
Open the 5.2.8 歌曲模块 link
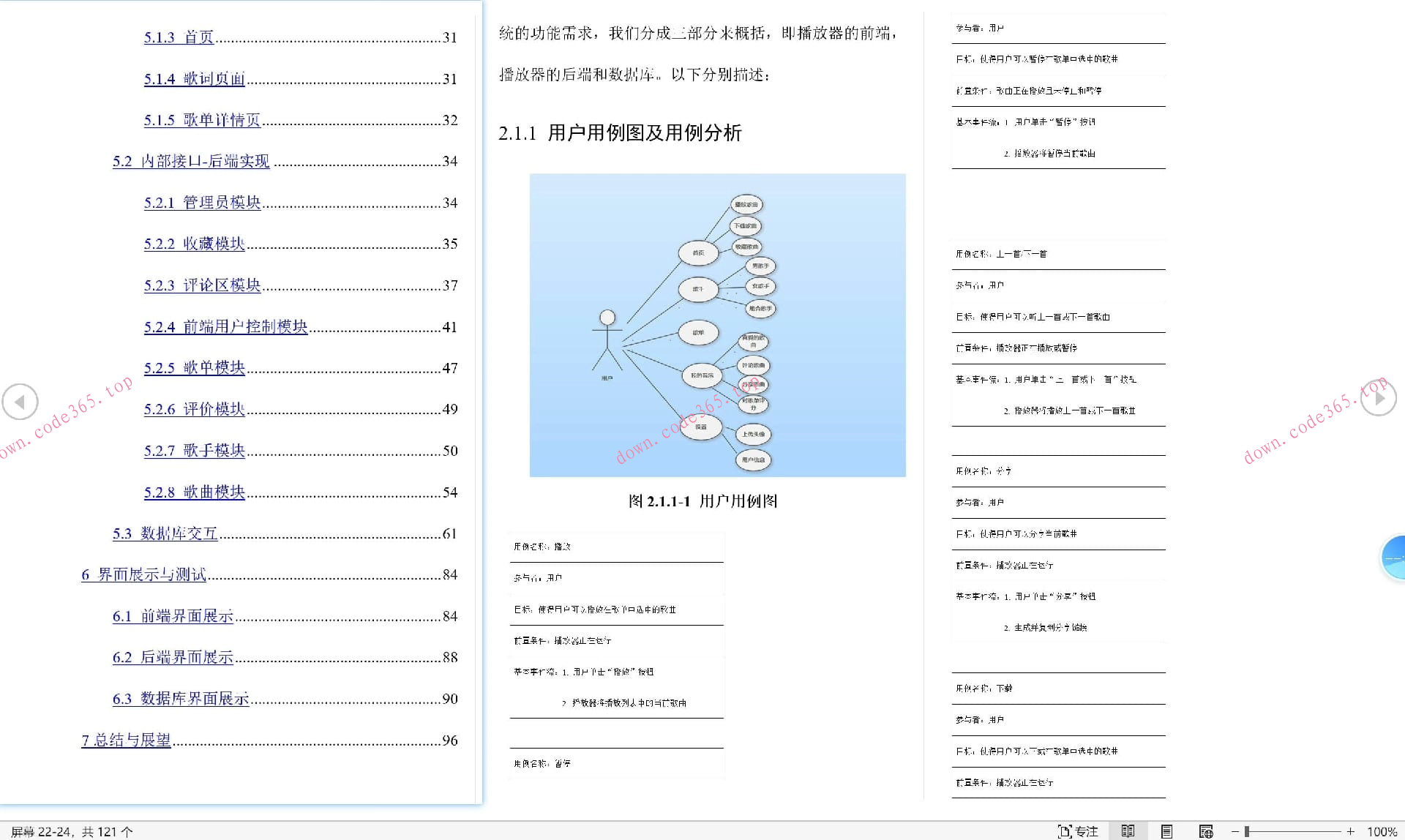194,492
